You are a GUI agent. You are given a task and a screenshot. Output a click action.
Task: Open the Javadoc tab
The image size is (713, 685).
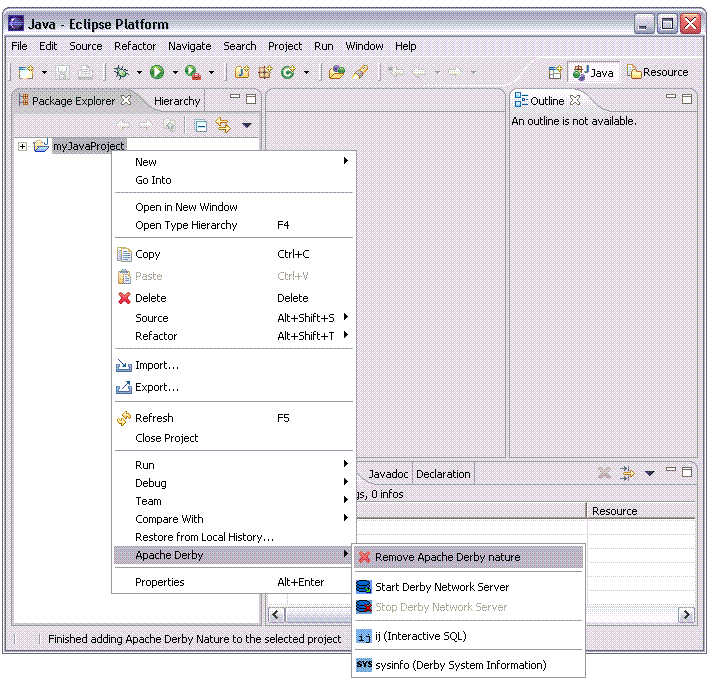pyautogui.click(x=387, y=474)
